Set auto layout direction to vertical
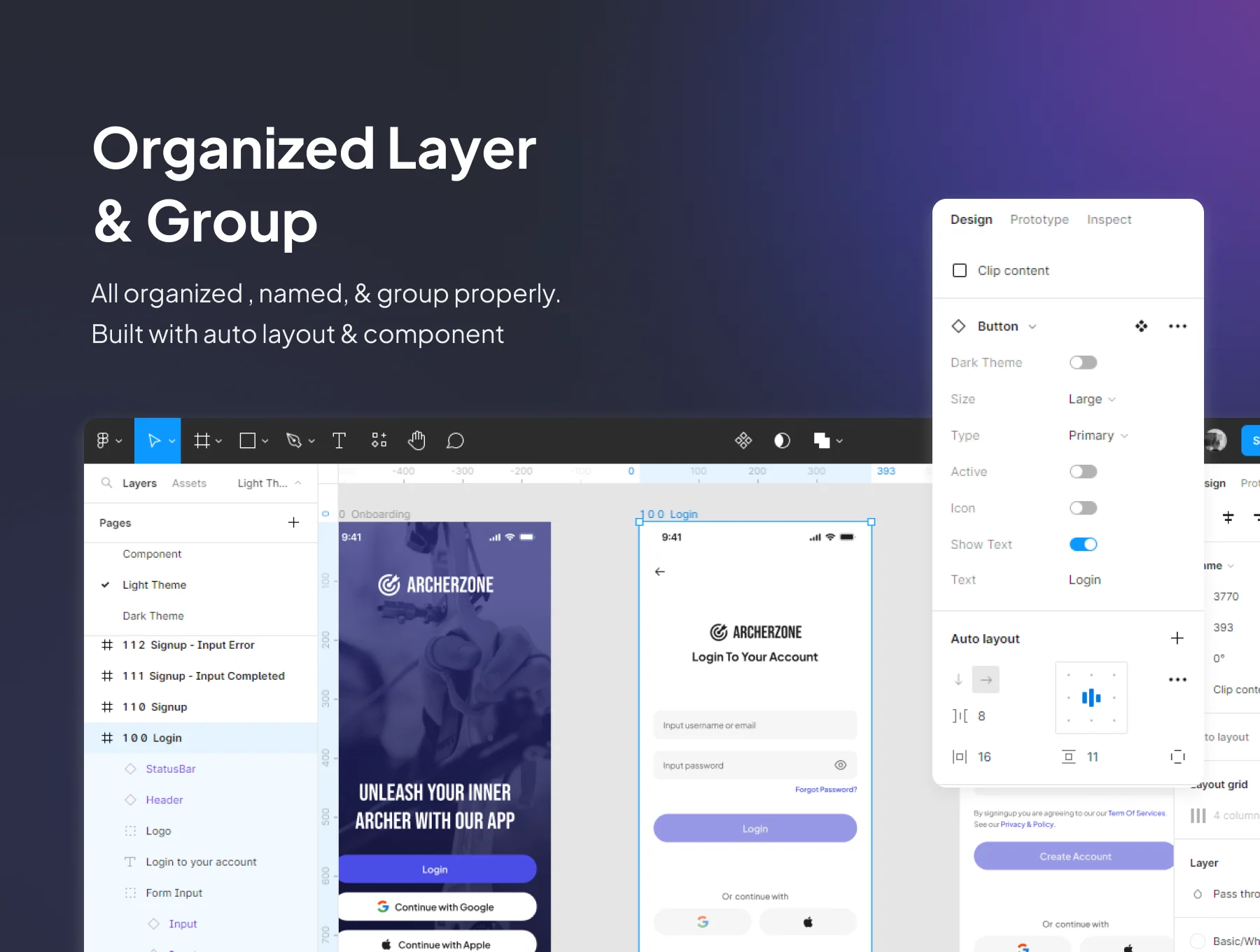This screenshot has width=1260, height=952. tap(958, 680)
